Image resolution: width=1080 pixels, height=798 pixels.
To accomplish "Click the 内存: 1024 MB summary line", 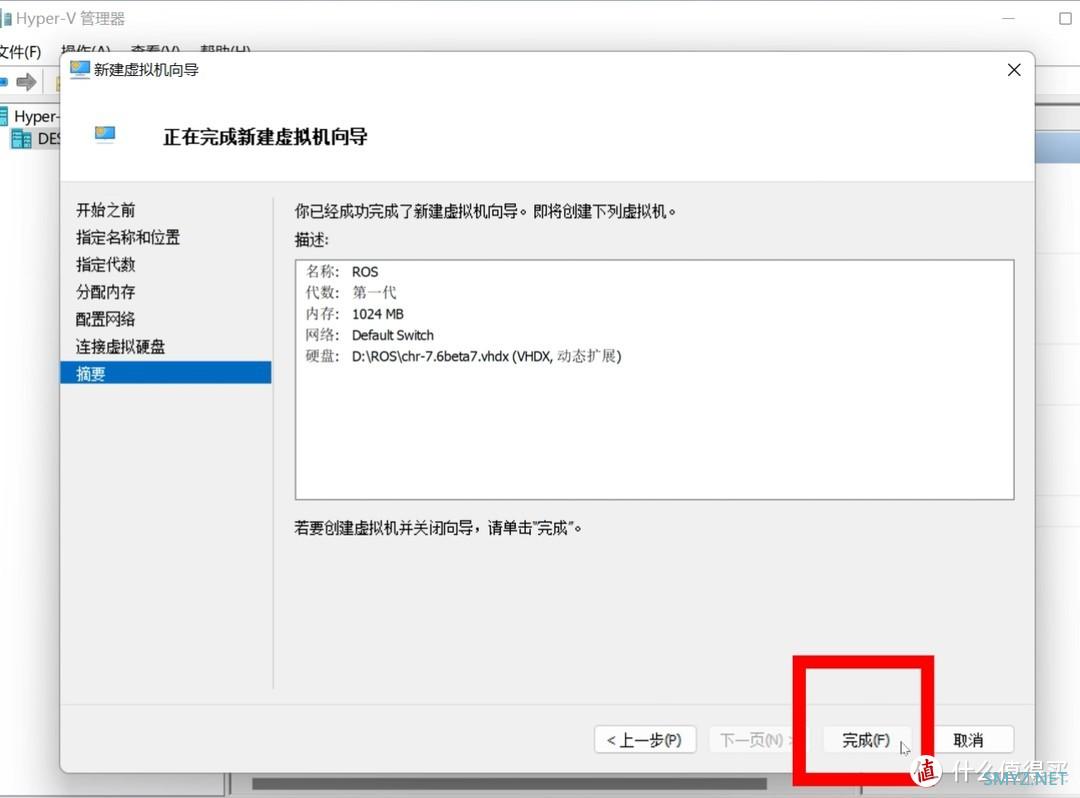I will (x=355, y=314).
